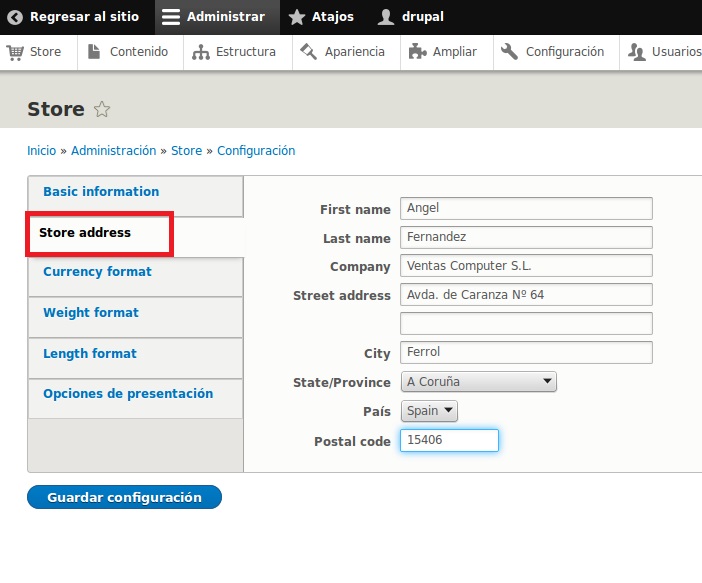Viewport: 702px width, 583px height.
Task: Click the back arrow icon beside Regresar al sitio
Action: click(x=15, y=17)
